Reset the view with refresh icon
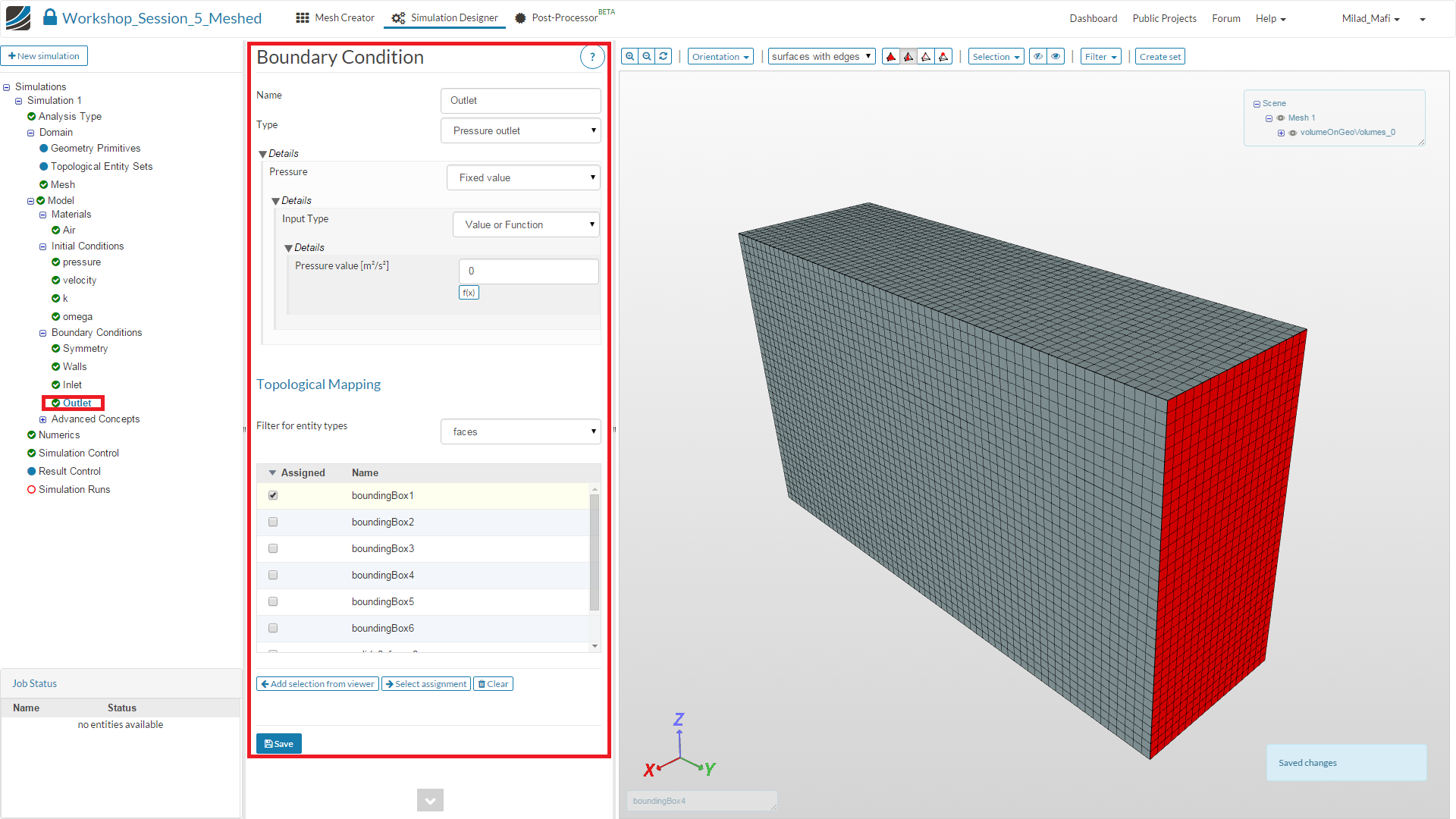Viewport: 1456px width, 819px height. 664,56
